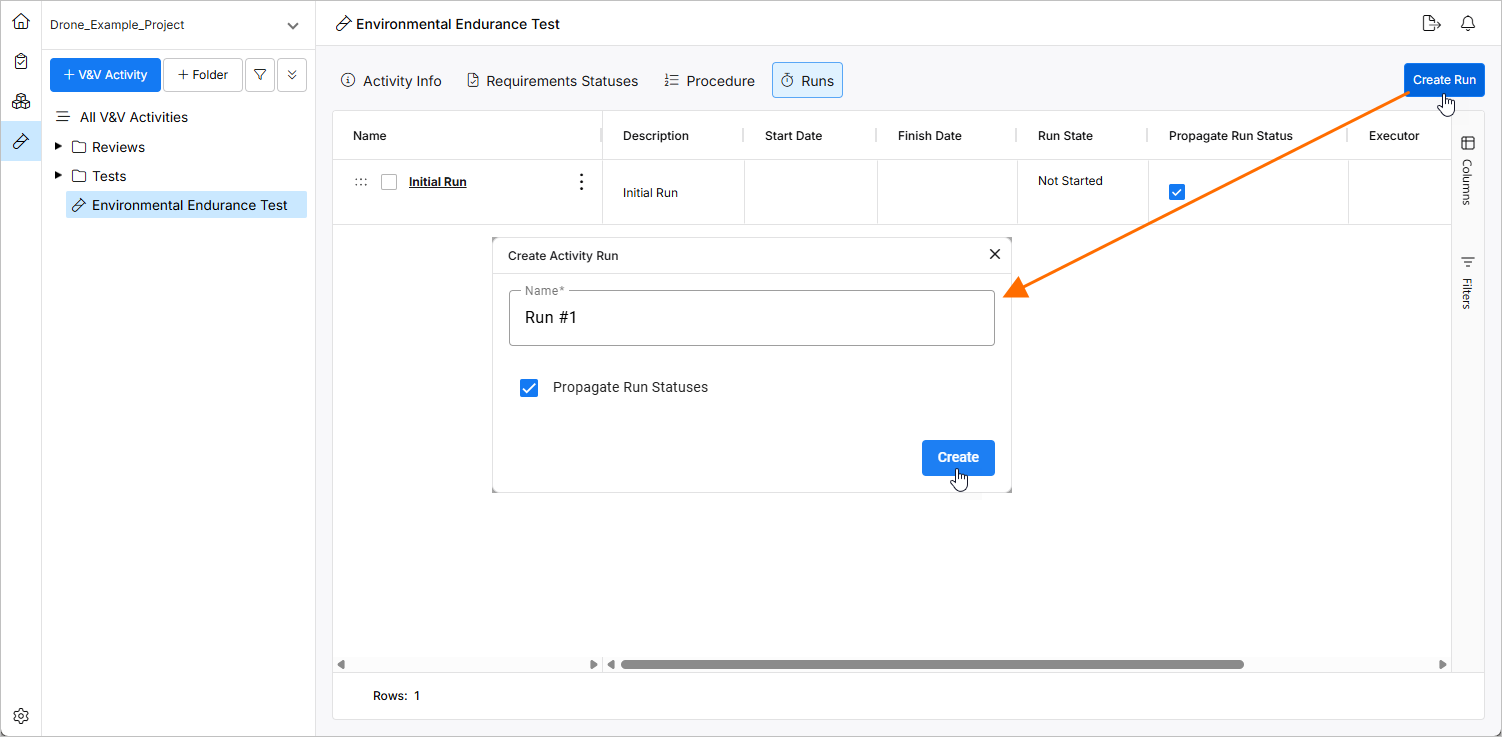The height and width of the screenshot is (737, 1502).
Task: Toggle Propagate Run Status for Initial Run
Action: (1177, 192)
